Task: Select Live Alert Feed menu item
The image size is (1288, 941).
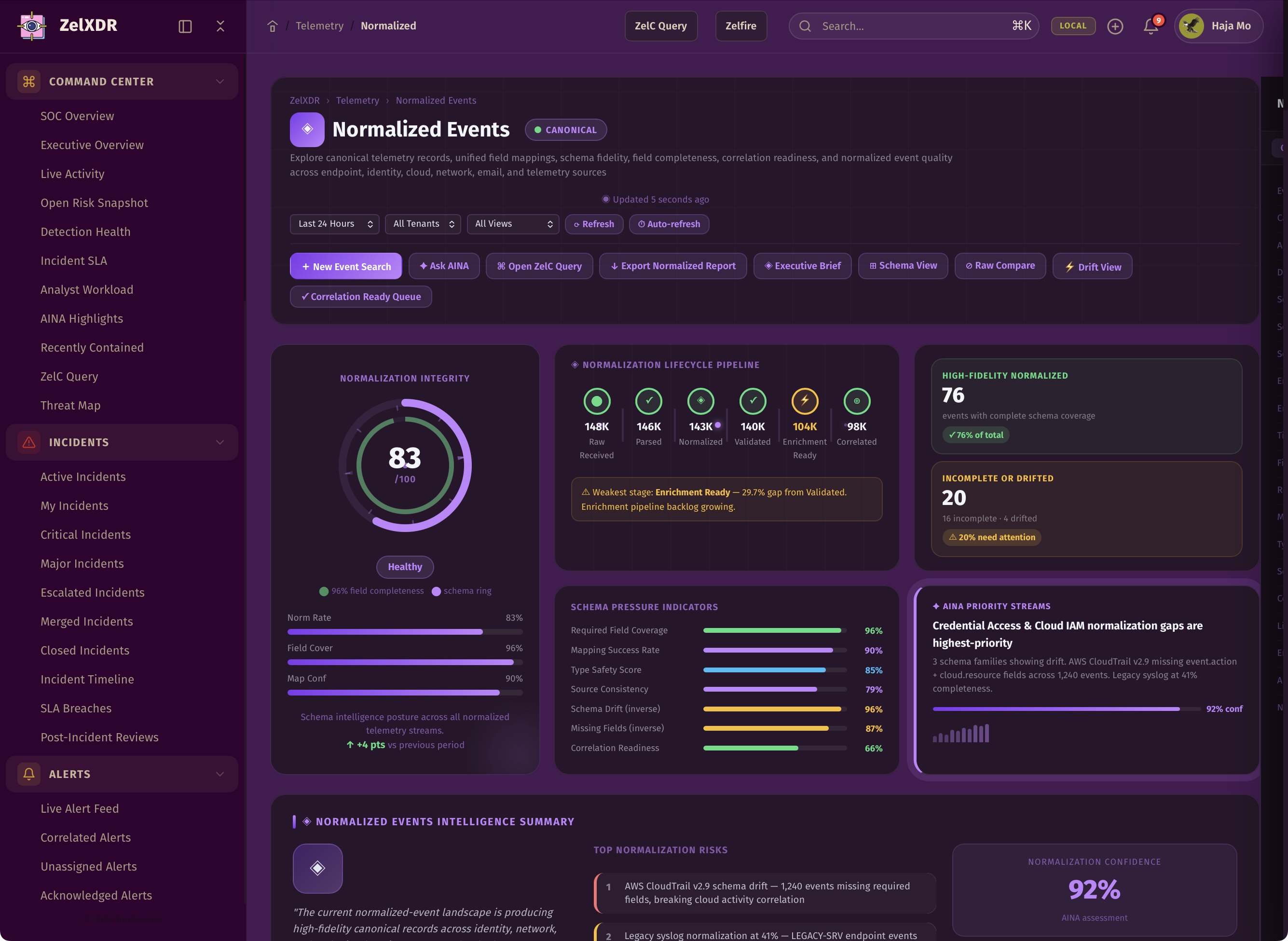Action: point(80,808)
